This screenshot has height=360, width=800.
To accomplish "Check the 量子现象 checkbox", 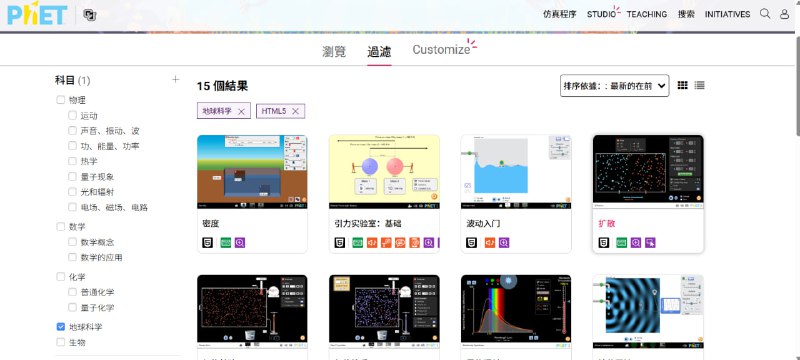I will pos(72,176).
